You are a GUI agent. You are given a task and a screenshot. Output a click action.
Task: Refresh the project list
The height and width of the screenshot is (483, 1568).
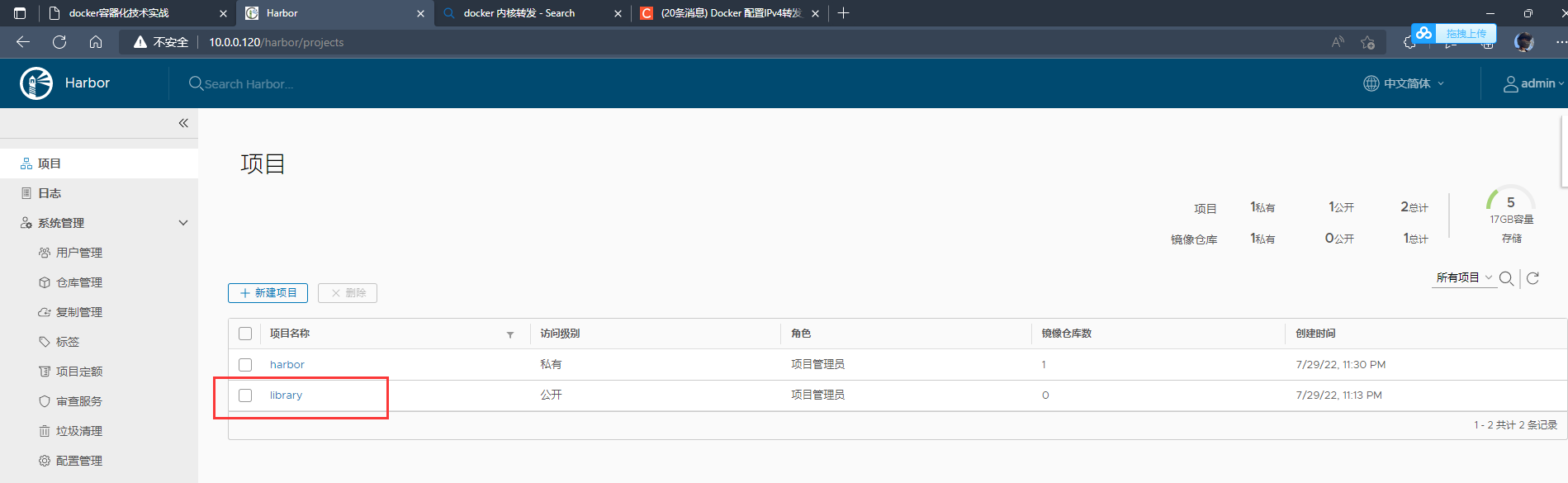[1532, 278]
